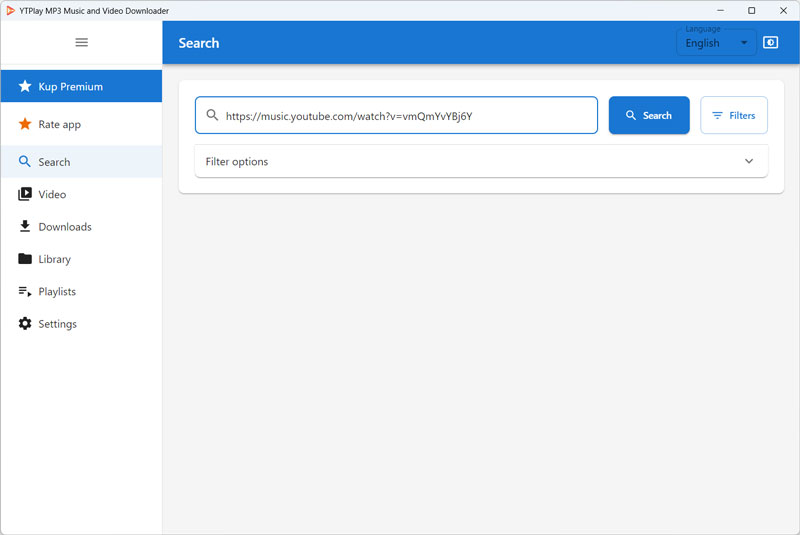Focus the URL search input field
The image size is (800, 535).
(x=396, y=115)
